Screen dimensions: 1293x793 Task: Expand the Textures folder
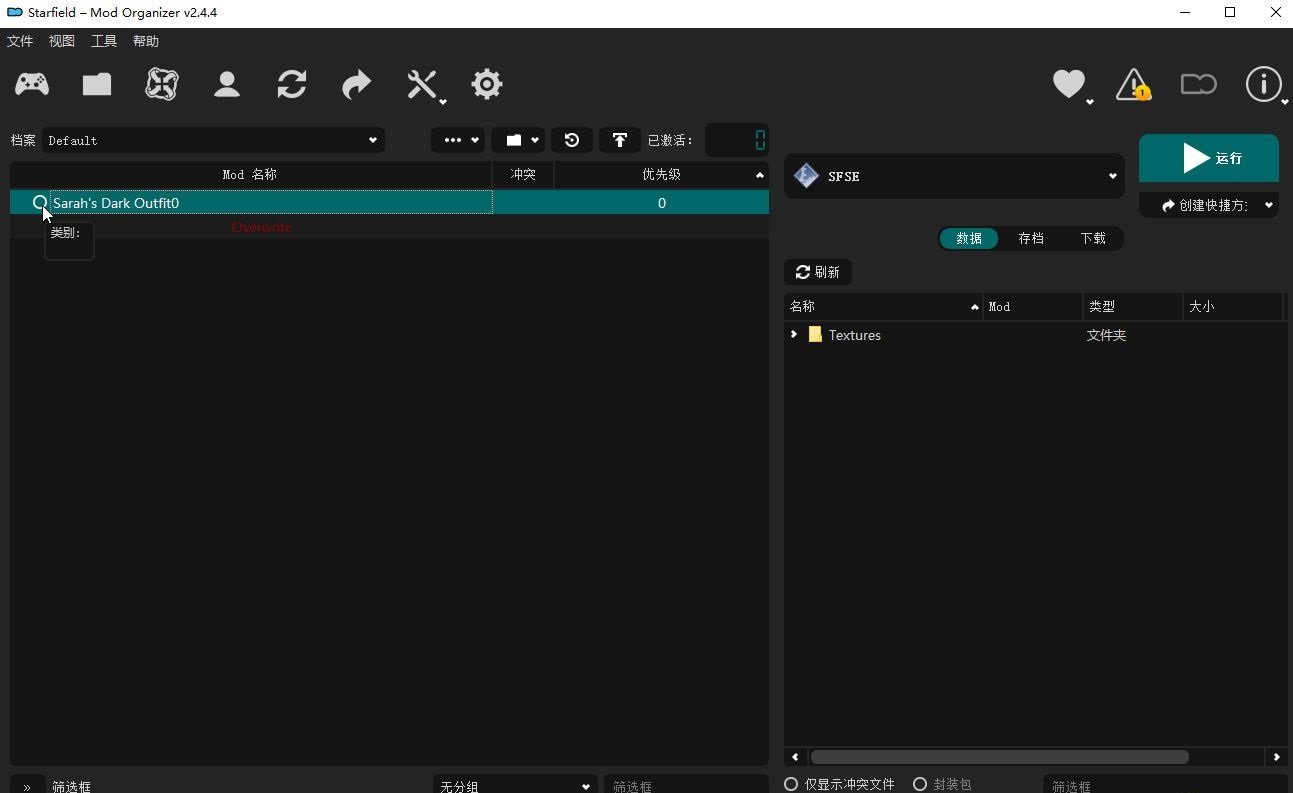click(x=794, y=335)
